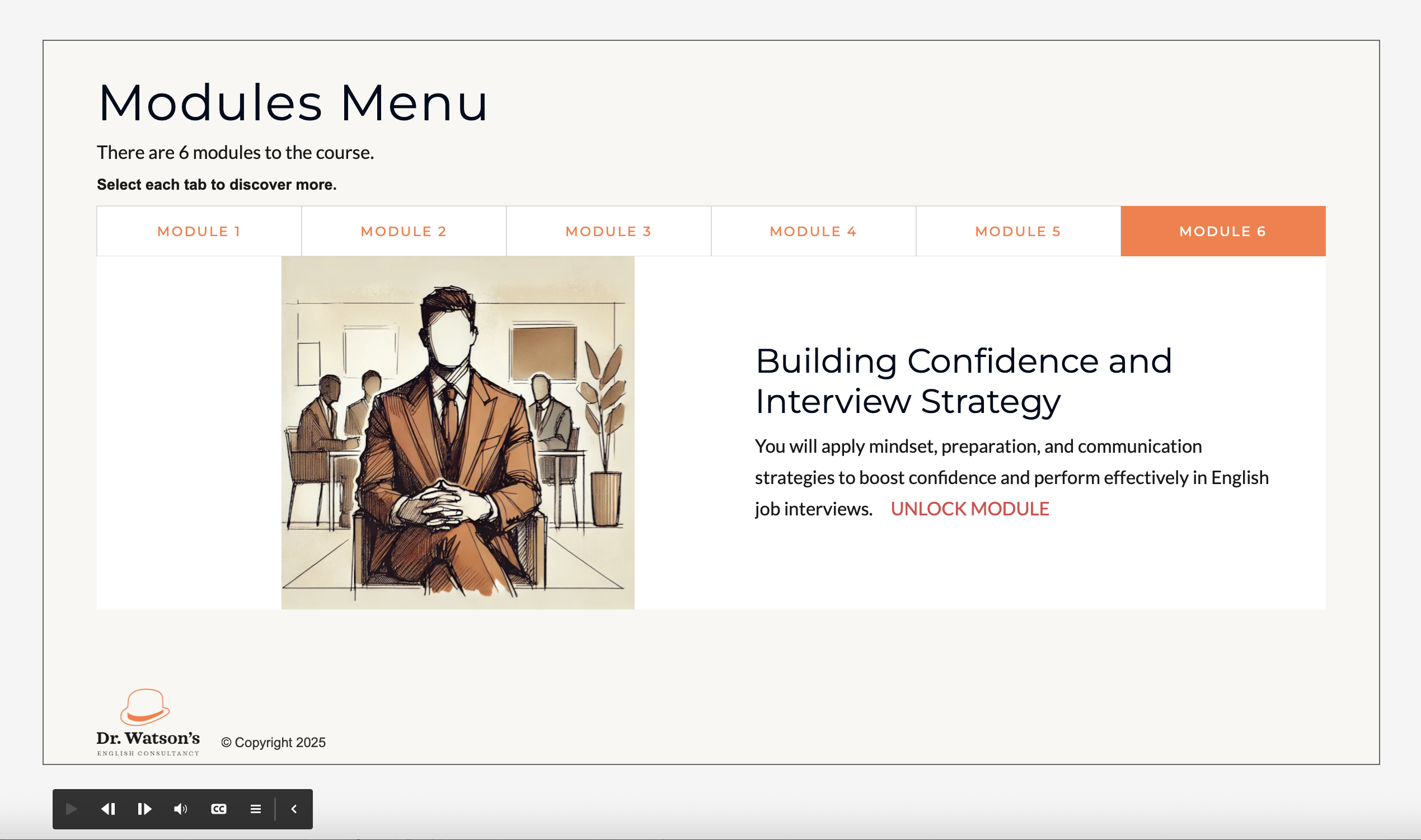The height and width of the screenshot is (840, 1421).
Task: View the Module 5 tab
Action: point(1019,232)
